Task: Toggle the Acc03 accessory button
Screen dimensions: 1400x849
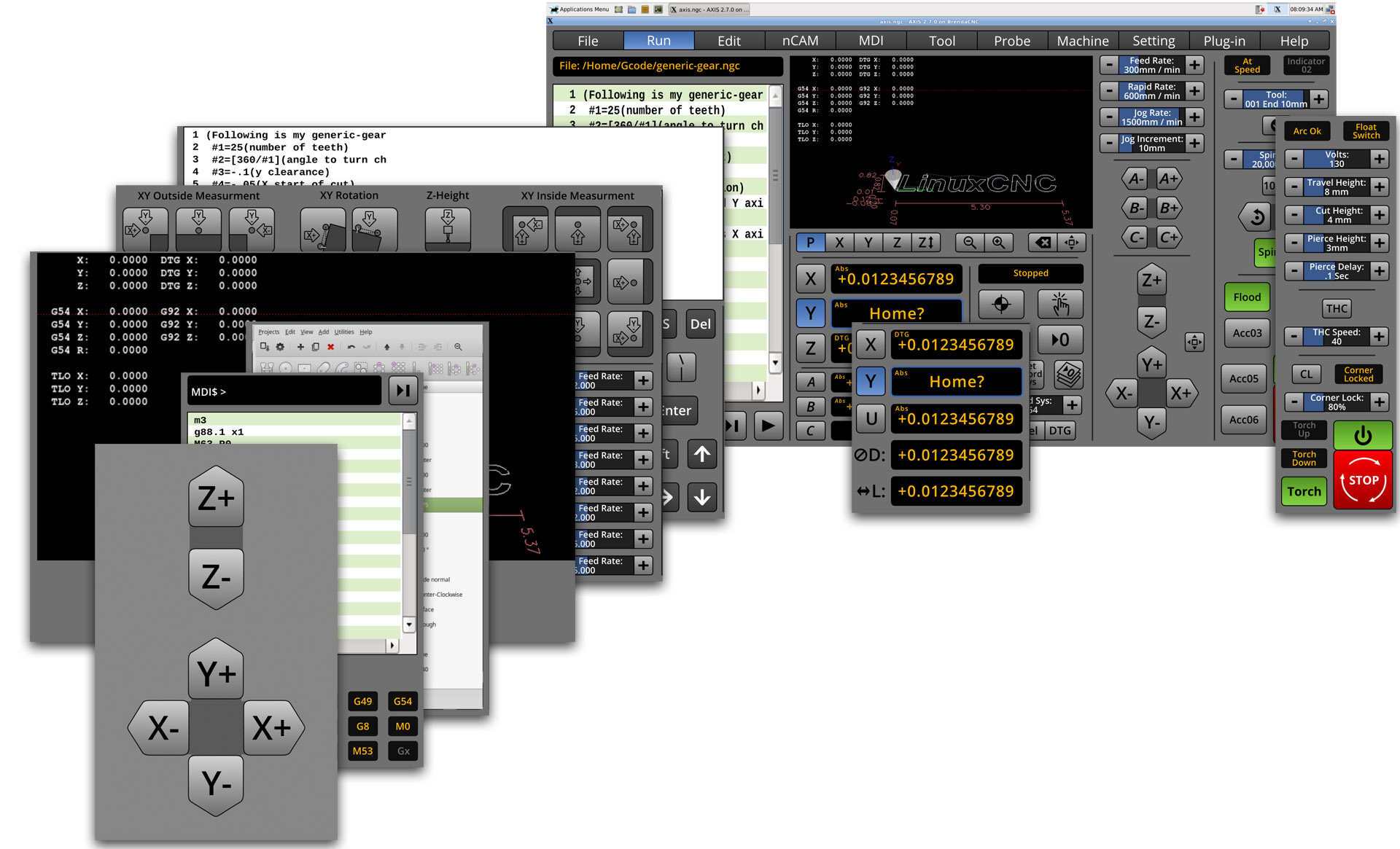Action: (x=1247, y=333)
